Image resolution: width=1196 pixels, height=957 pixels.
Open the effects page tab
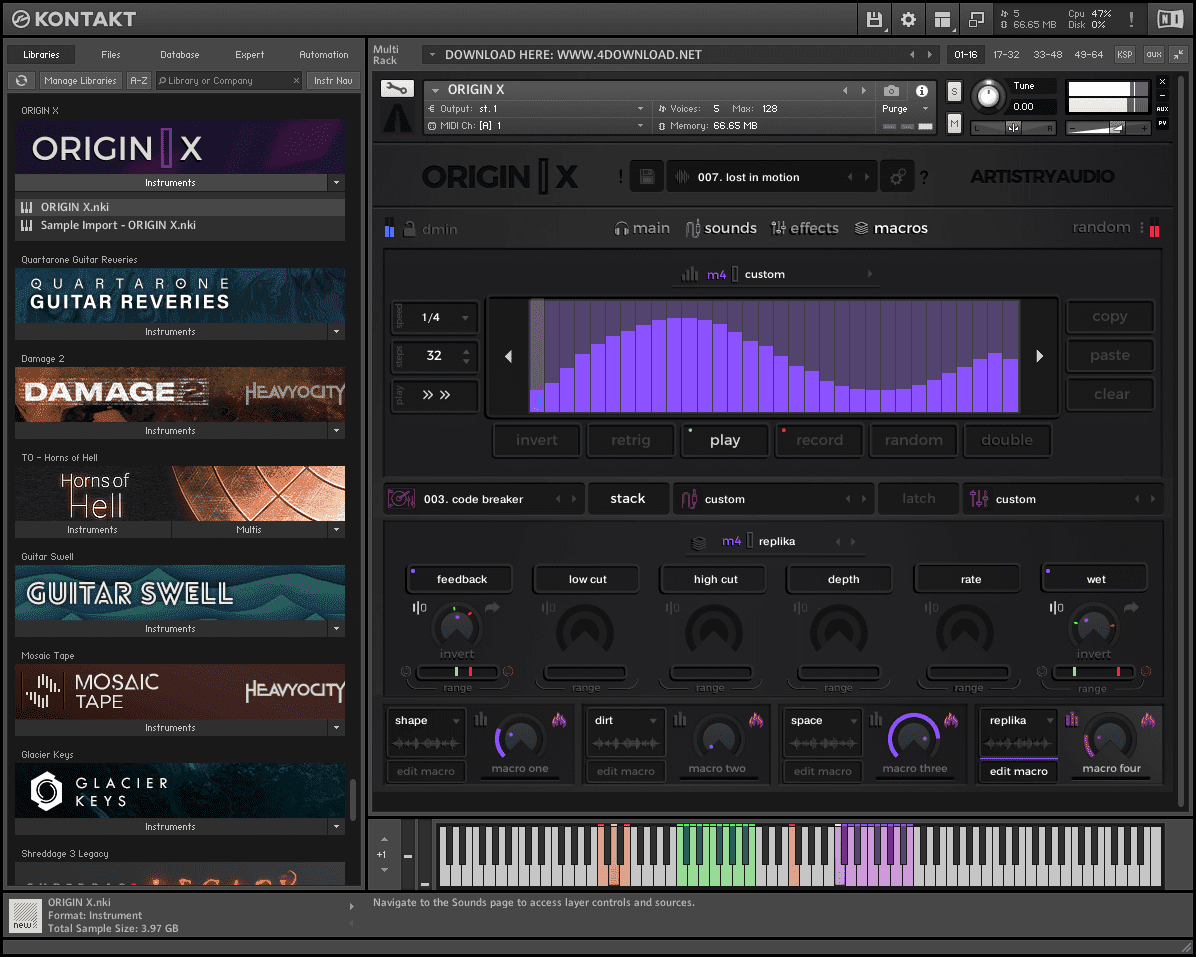(x=805, y=228)
